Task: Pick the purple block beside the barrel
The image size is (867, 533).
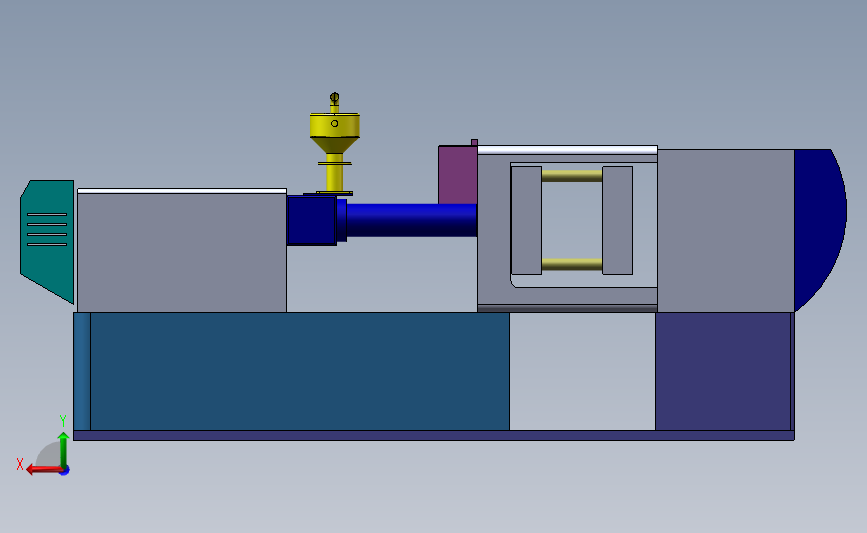Action: (x=458, y=175)
